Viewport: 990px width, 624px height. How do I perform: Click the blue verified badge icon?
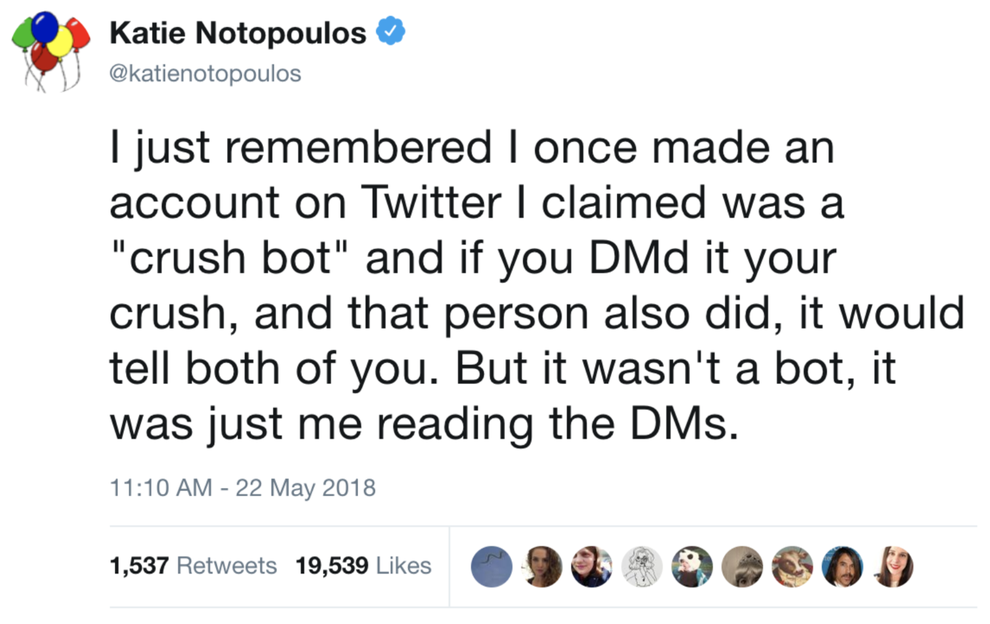[x=390, y=30]
